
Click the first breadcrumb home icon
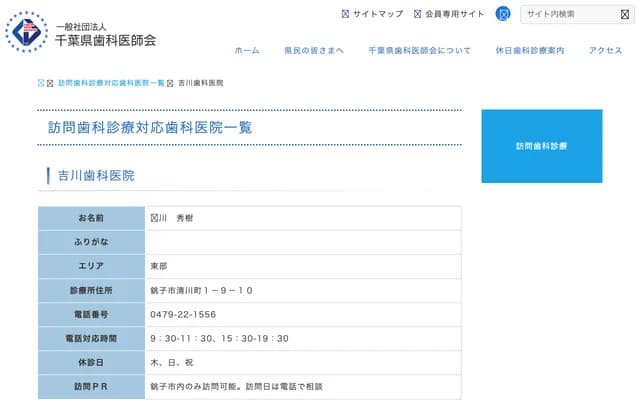pyautogui.click(x=40, y=82)
